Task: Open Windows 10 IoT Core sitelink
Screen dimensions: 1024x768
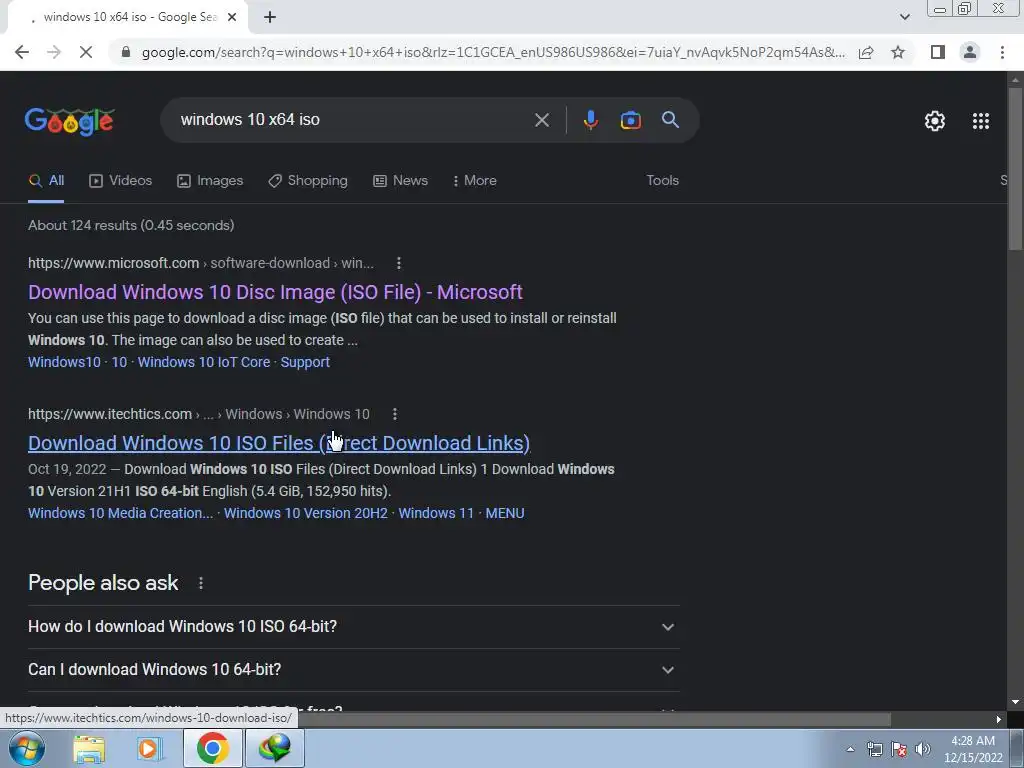Action: point(204,362)
